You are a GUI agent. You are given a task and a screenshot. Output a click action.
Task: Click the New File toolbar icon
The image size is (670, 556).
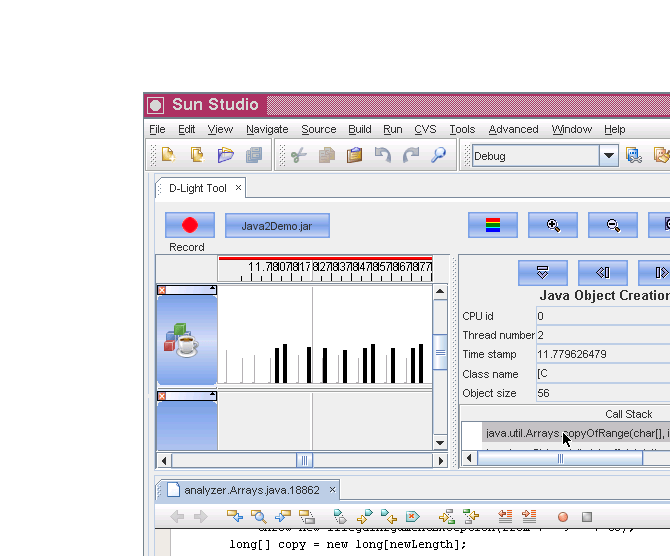point(168,155)
